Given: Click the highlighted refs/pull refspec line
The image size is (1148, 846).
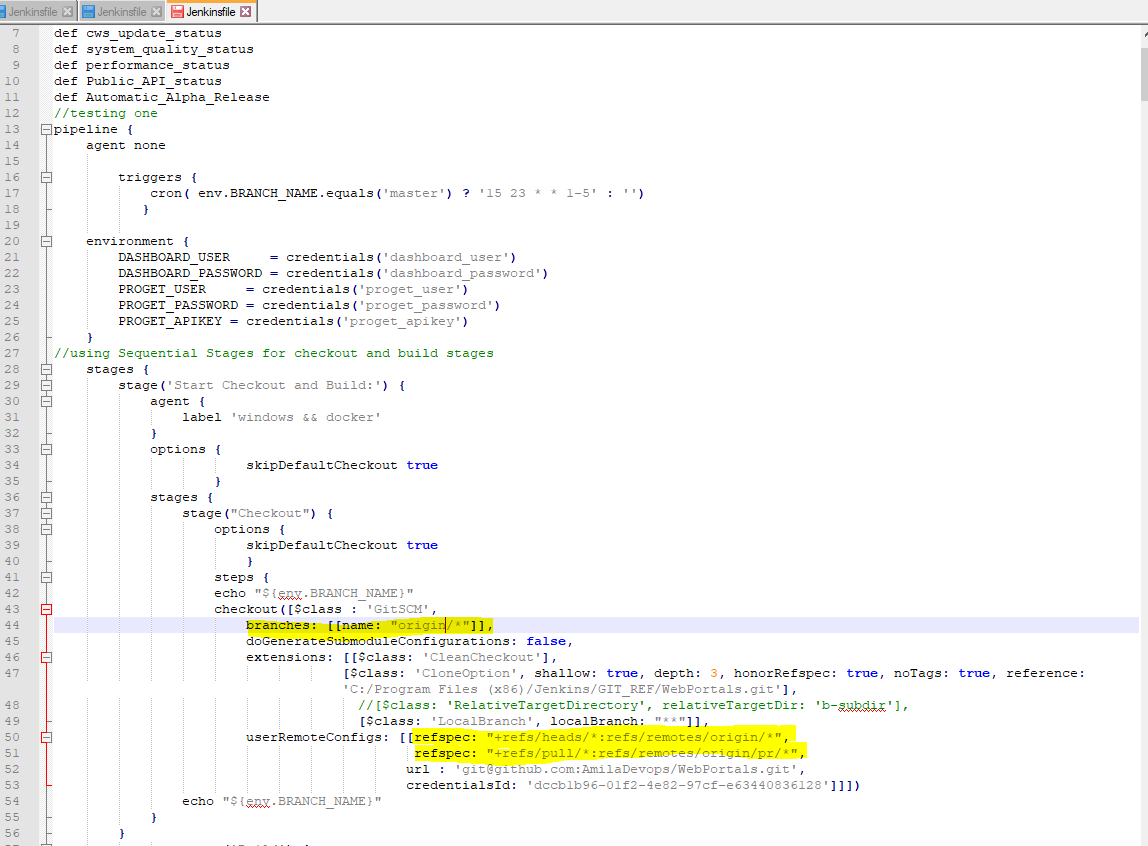Looking at the screenshot, I should [610, 754].
